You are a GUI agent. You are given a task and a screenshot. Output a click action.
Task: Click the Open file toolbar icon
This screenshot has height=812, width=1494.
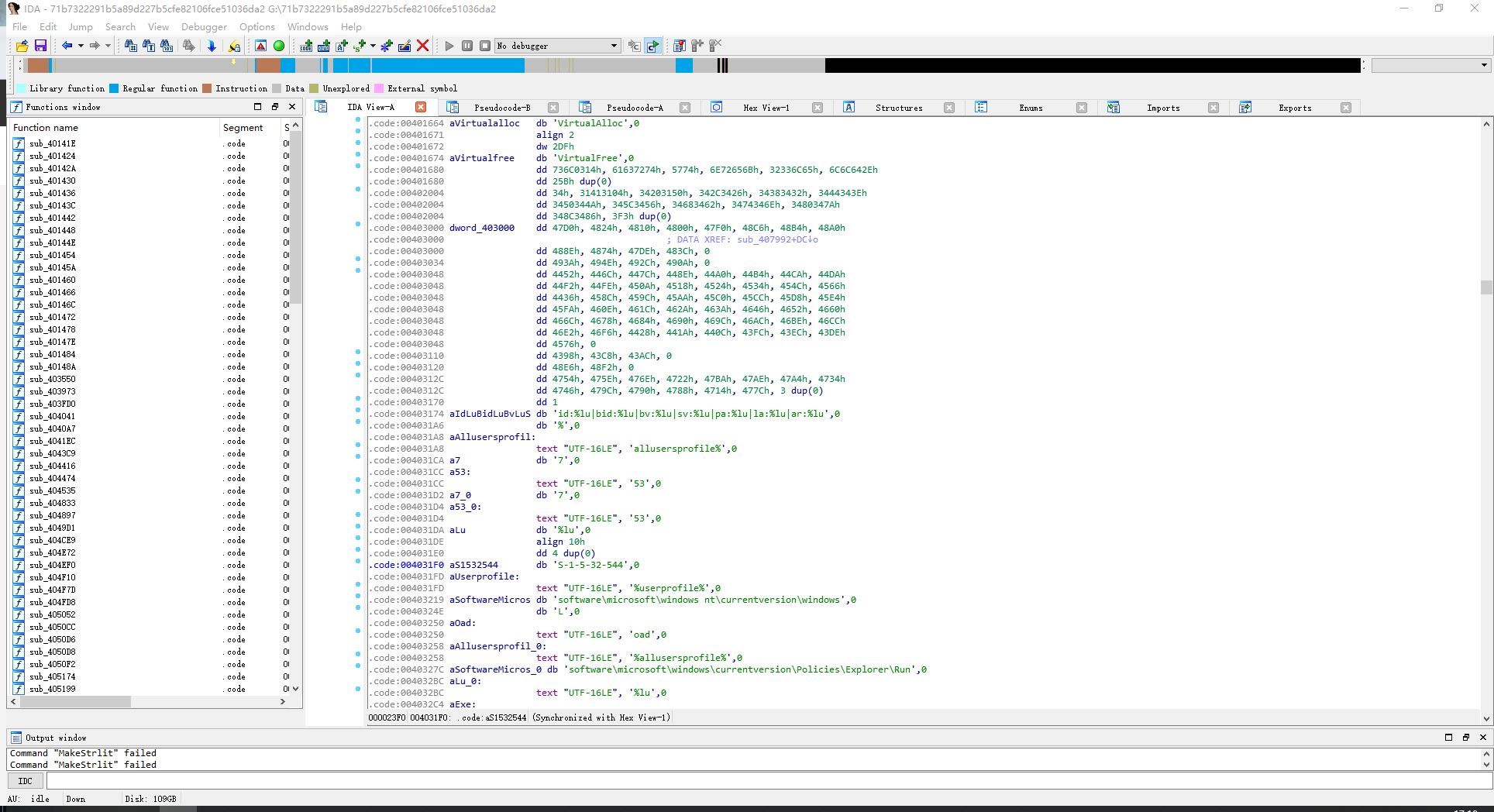click(22, 46)
